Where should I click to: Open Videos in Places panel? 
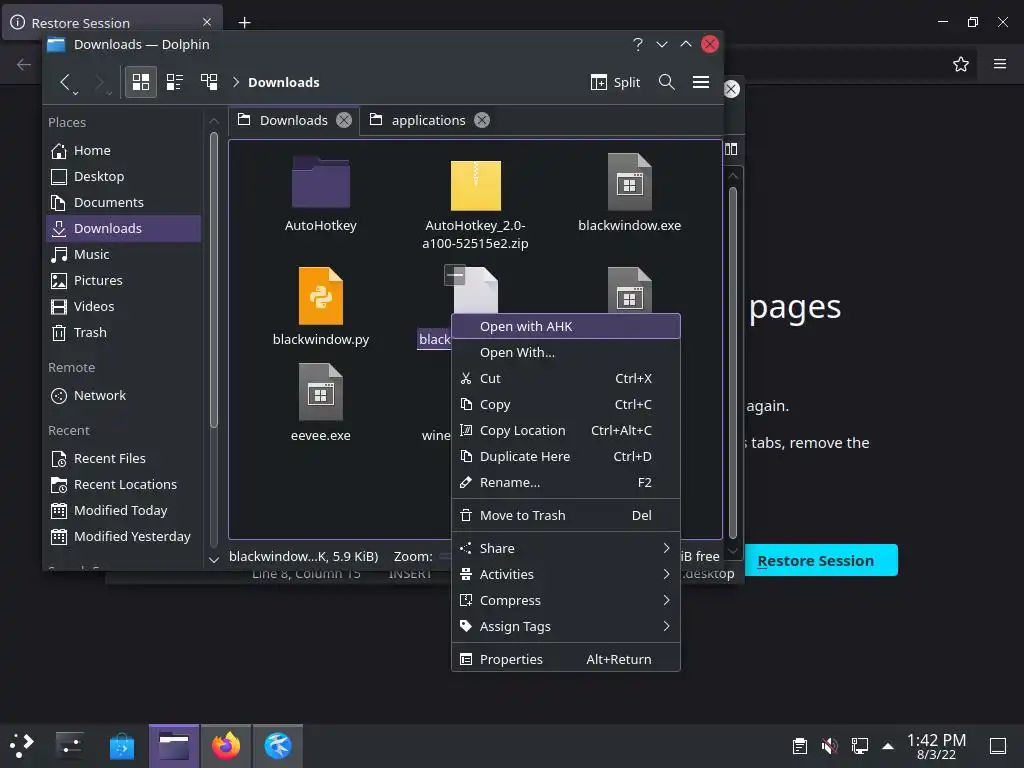[123, 307]
